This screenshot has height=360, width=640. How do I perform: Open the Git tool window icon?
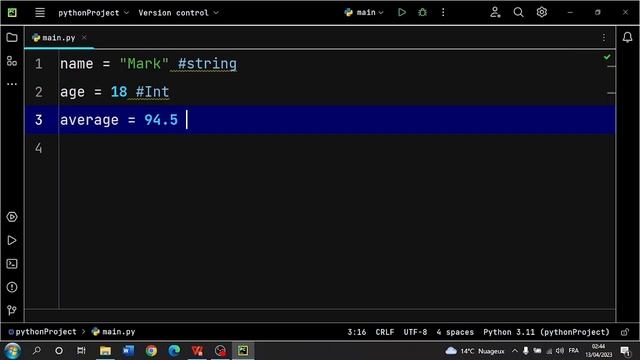pos(12,310)
